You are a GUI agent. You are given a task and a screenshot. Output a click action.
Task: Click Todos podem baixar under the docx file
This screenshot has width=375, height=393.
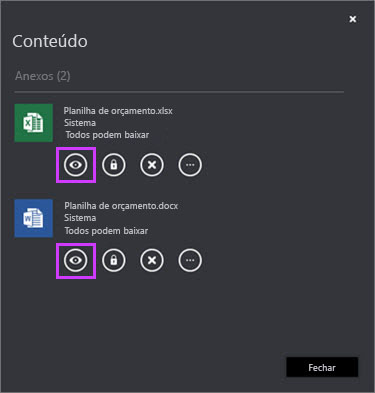[106, 231]
